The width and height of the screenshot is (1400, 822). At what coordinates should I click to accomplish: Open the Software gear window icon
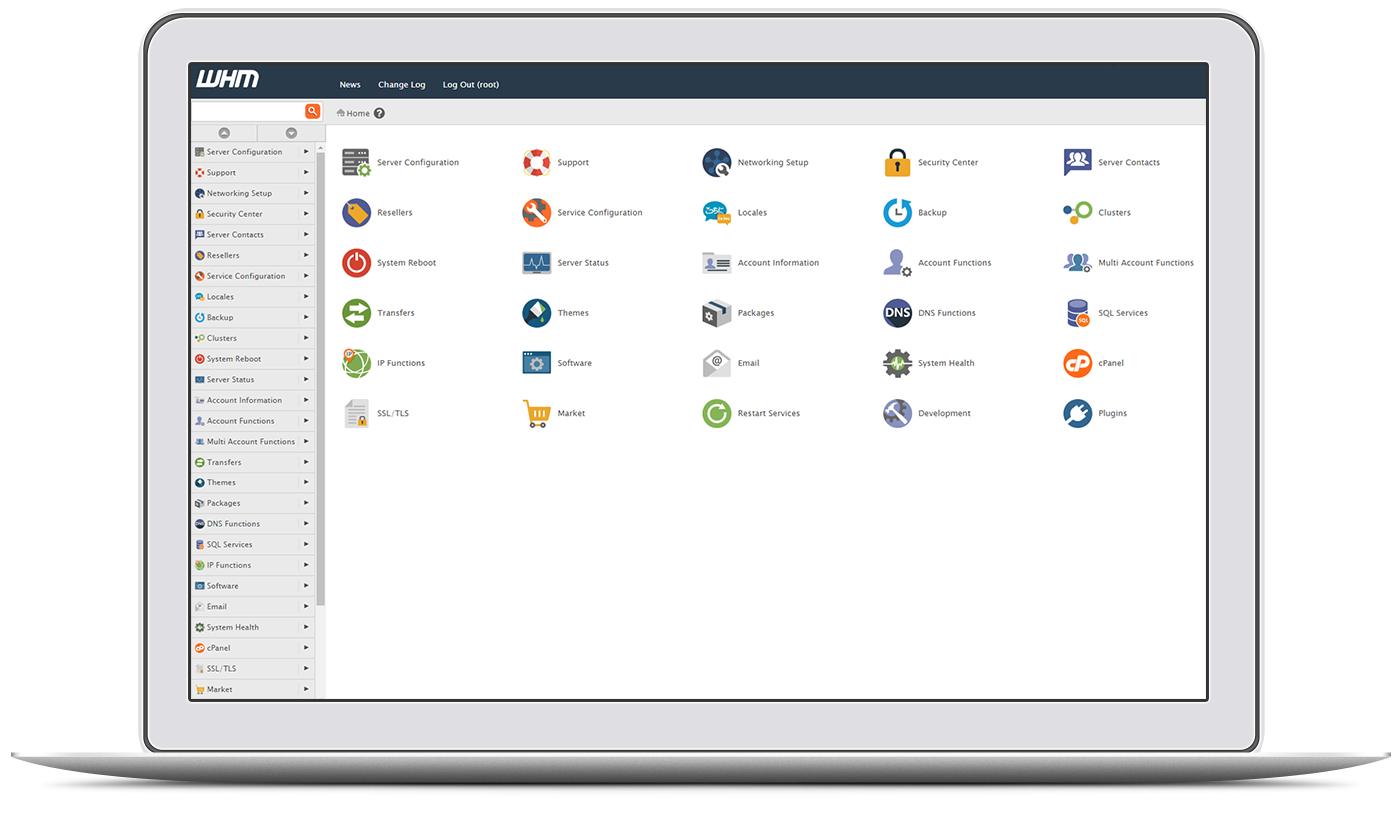click(x=537, y=363)
